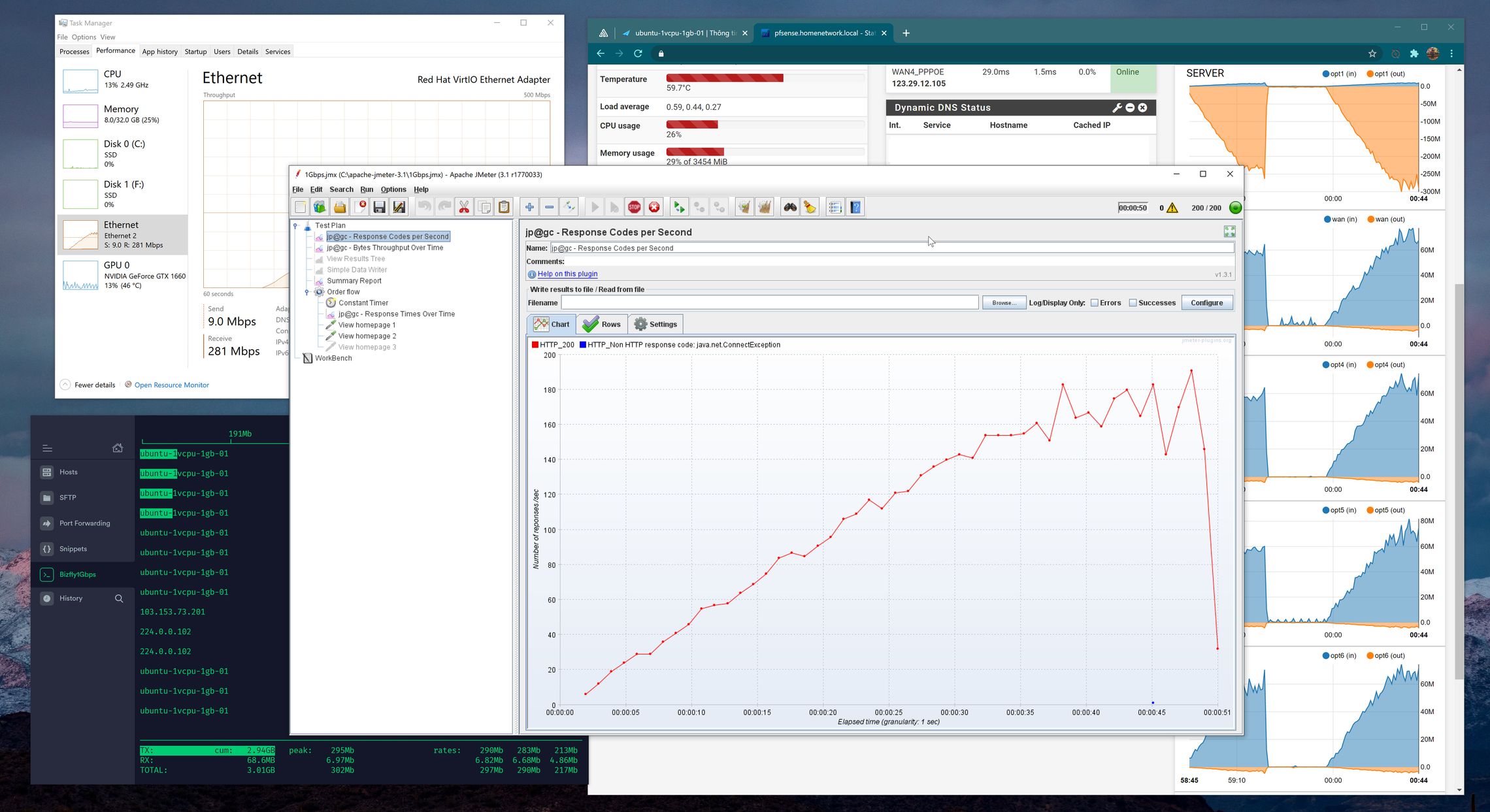Click JMeter Cut scissors icon
The width and height of the screenshot is (1490, 812).
(x=464, y=207)
